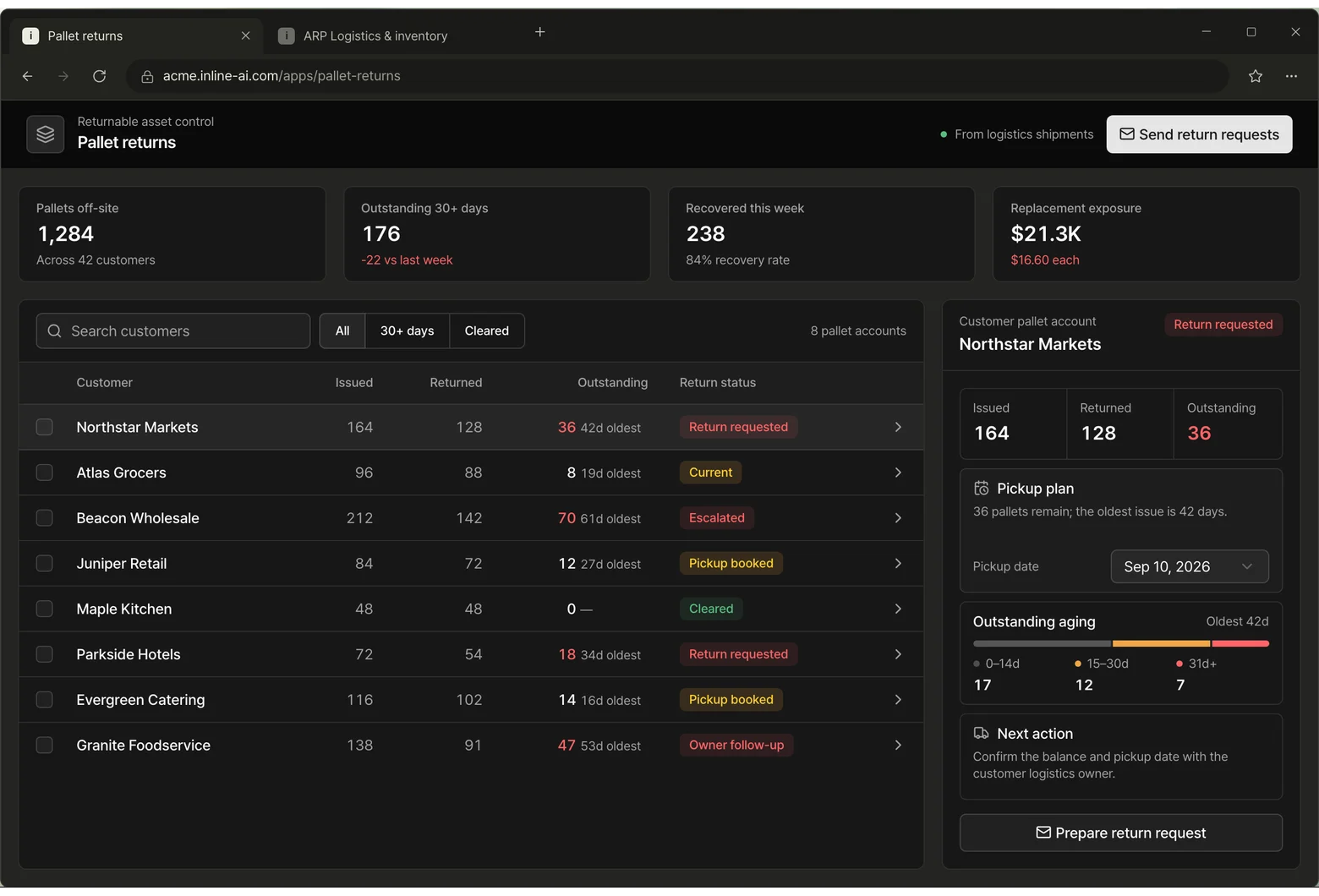The image size is (1319, 896).
Task: Select the Juniper Retail customer name
Action: [122, 563]
